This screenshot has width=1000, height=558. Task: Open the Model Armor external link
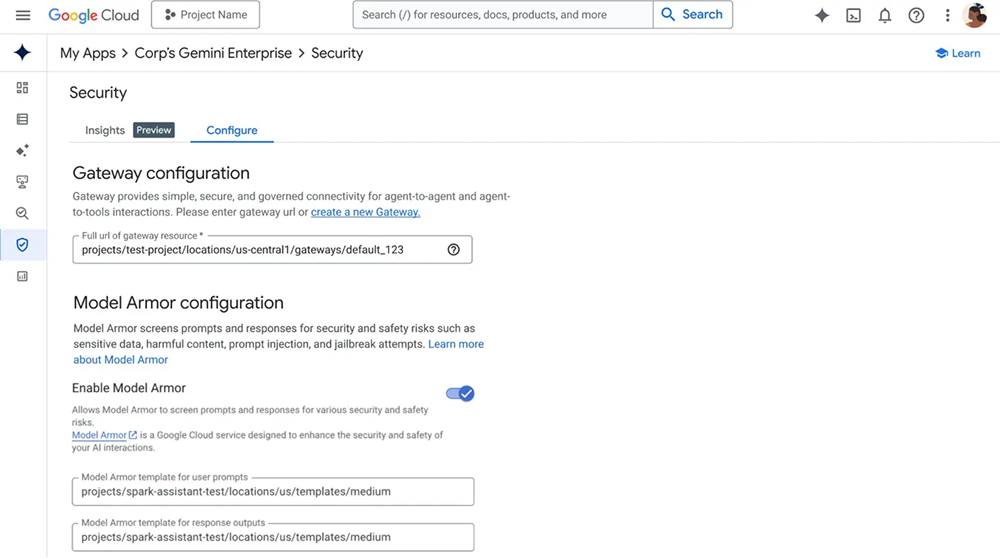(x=105, y=435)
